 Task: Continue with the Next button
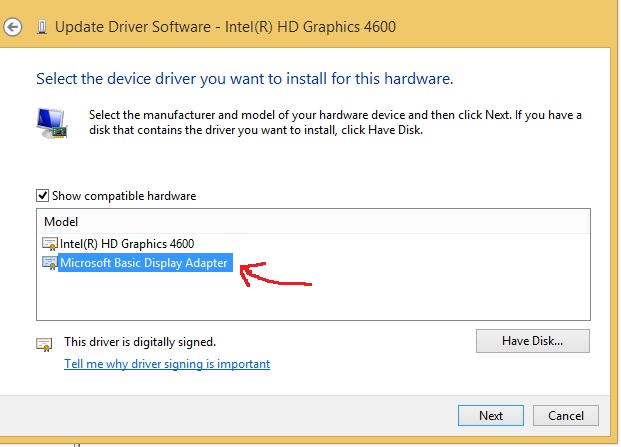click(x=491, y=415)
